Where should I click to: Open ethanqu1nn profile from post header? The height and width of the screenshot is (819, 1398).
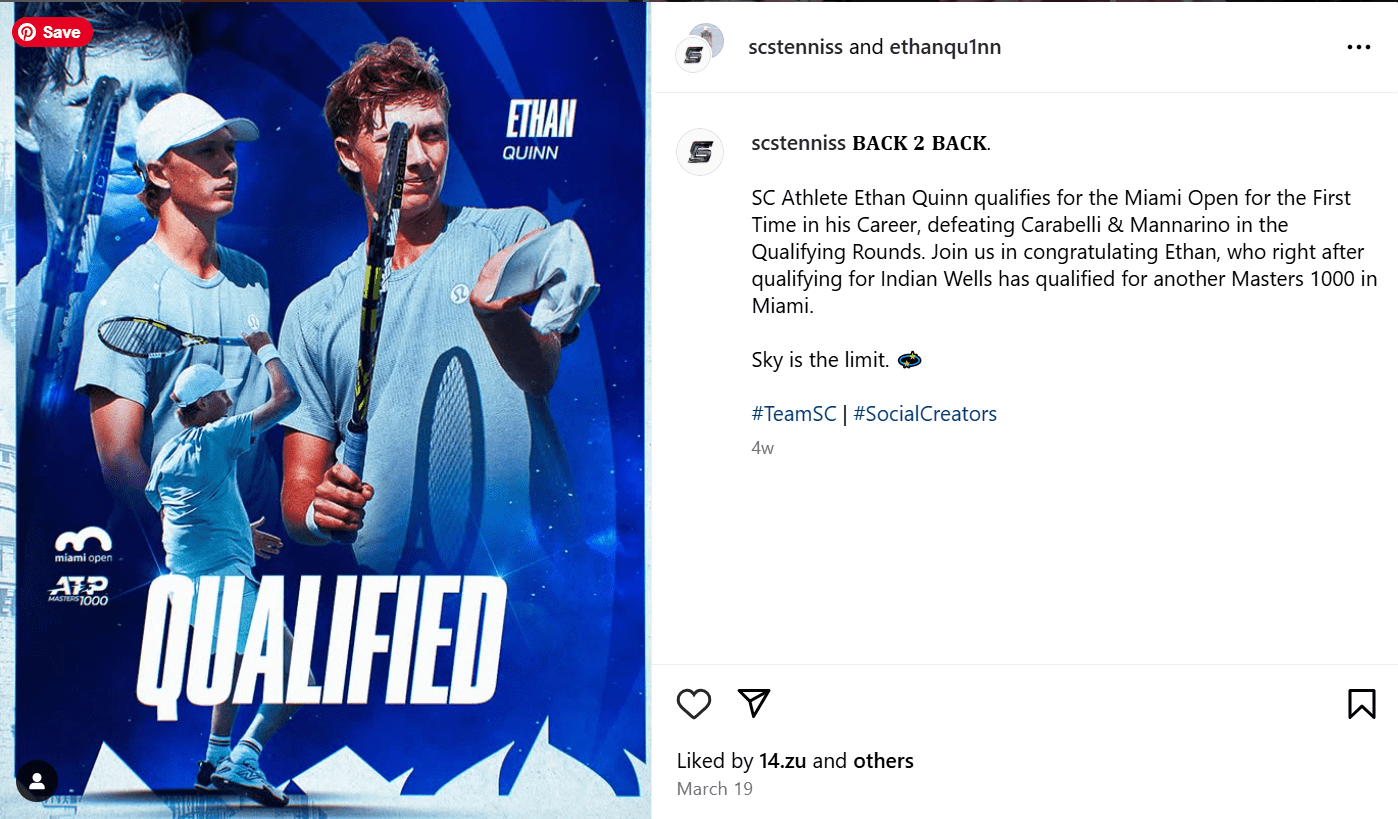[x=944, y=47]
